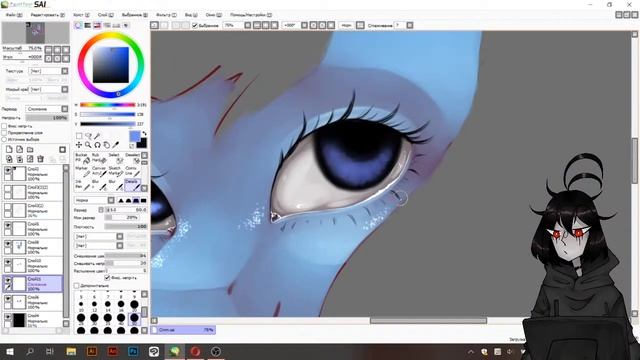Select the rotate view tool
Screen dimensions: 640x360
pyautogui.click(x=98, y=145)
